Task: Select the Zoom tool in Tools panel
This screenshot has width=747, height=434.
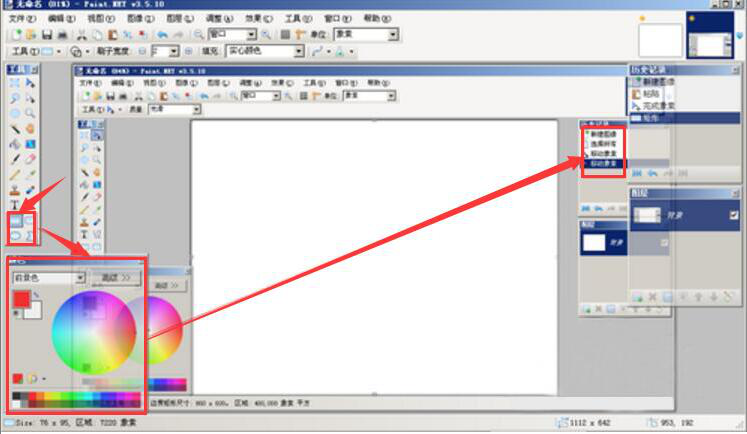Action: (30, 113)
